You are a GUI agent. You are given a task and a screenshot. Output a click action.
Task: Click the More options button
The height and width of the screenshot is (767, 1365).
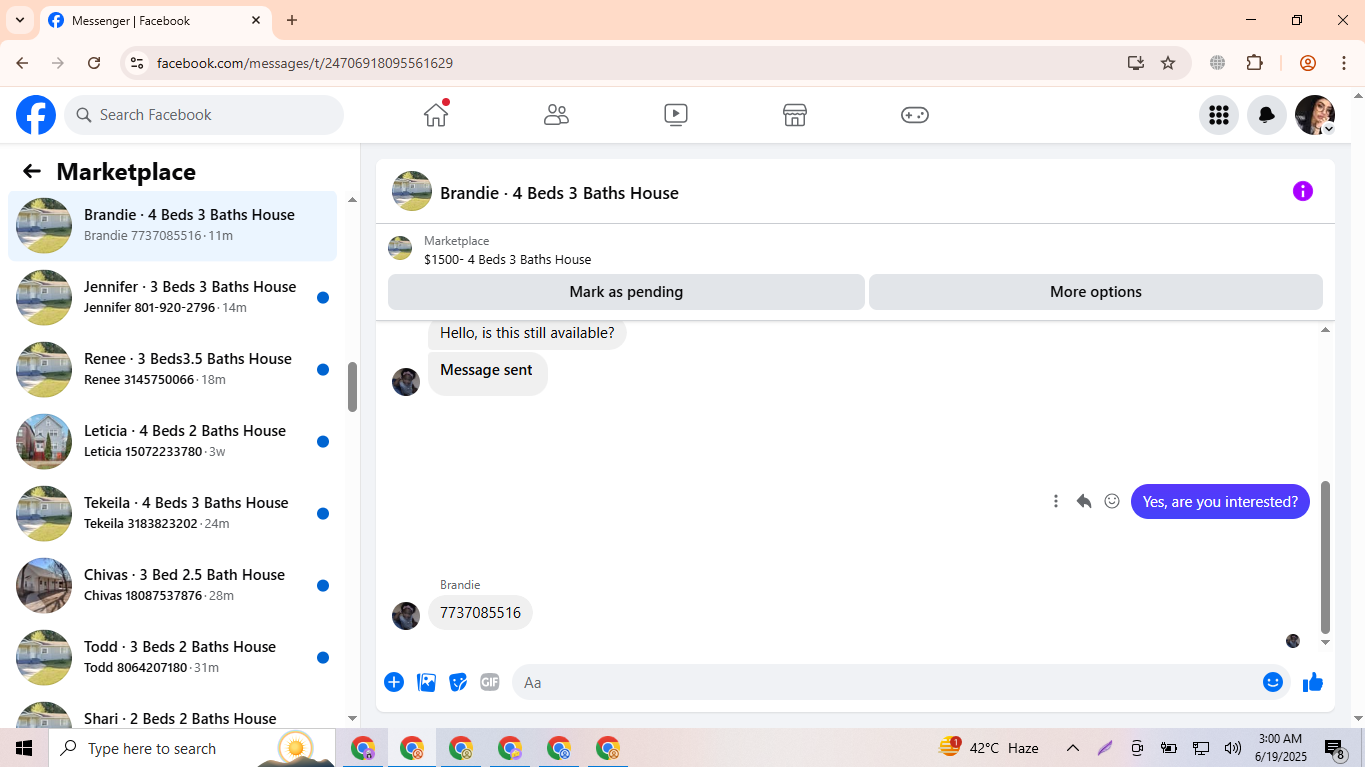pos(1096,292)
